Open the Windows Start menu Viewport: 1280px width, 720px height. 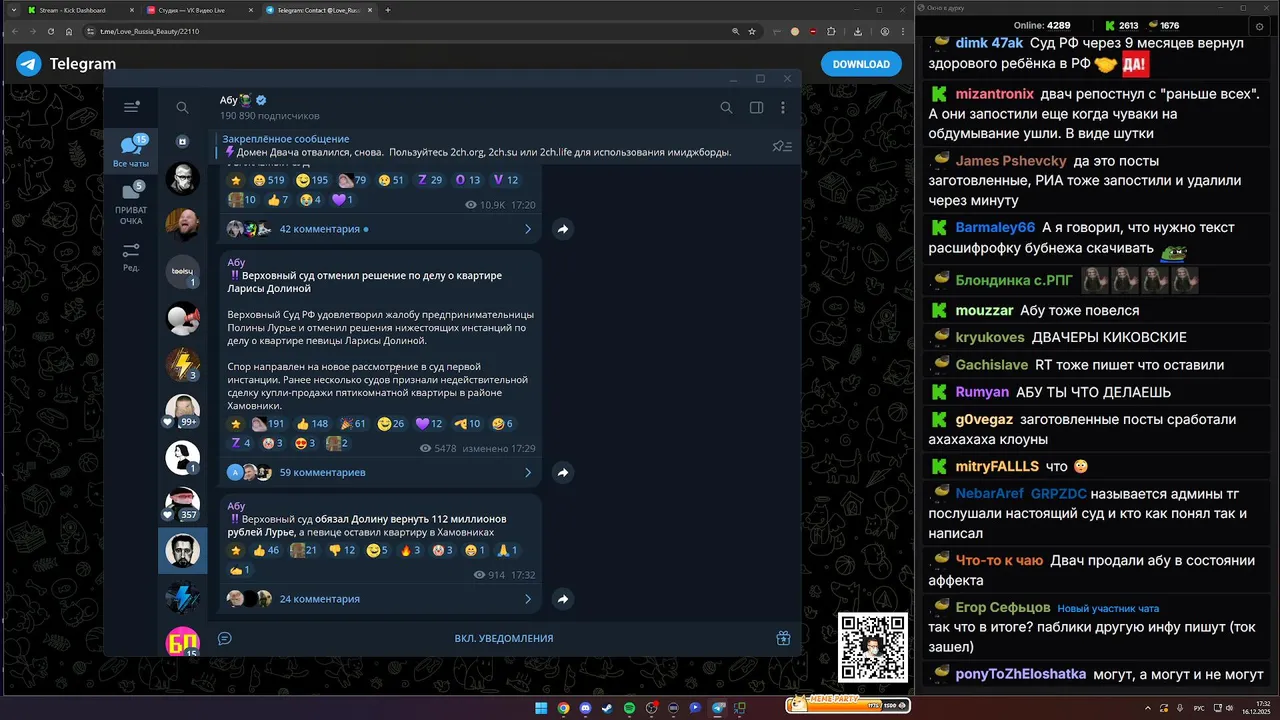click(x=541, y=708)
